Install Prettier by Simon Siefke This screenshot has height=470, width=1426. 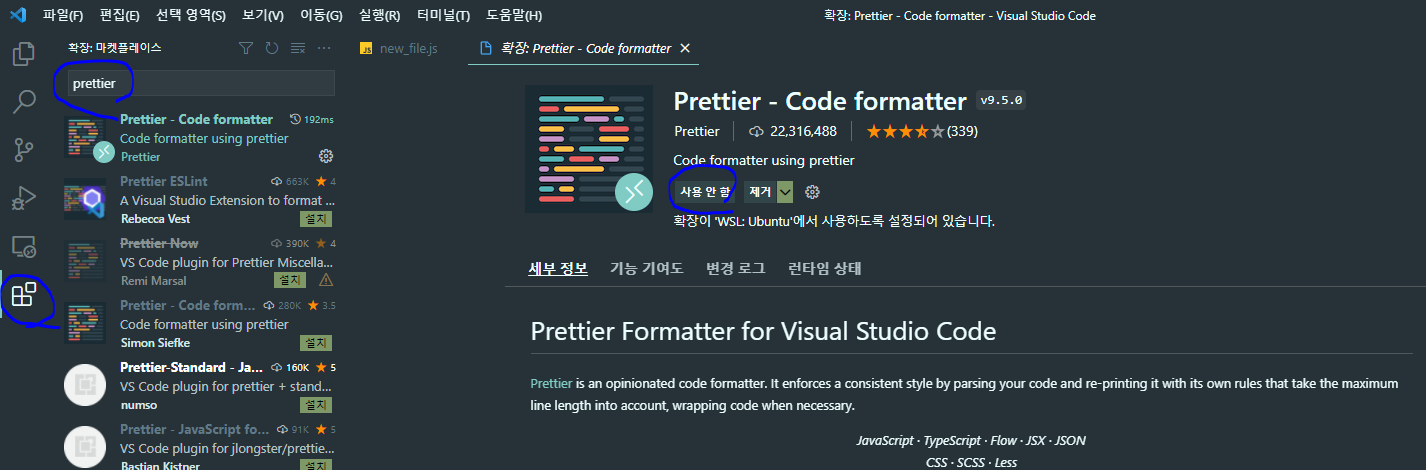click(x=316, y=343)
